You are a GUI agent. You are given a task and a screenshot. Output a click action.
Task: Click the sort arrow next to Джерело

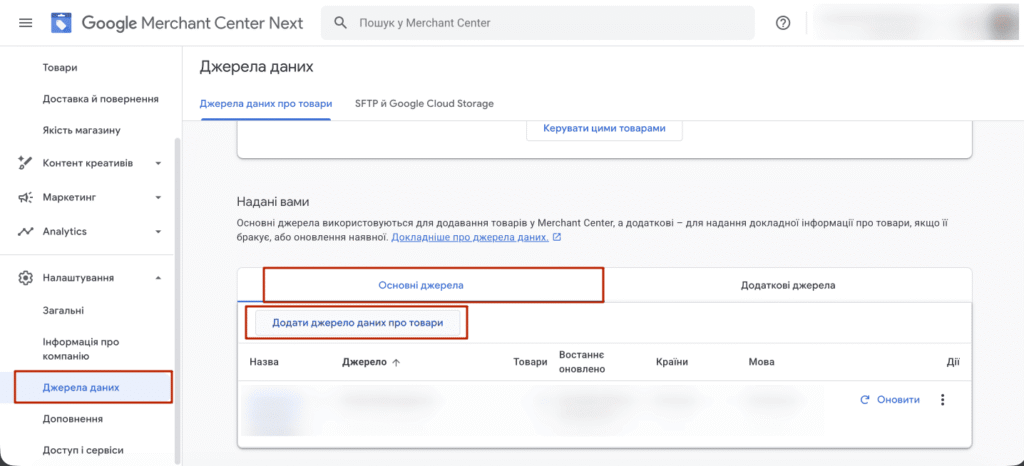click(395, 363)
